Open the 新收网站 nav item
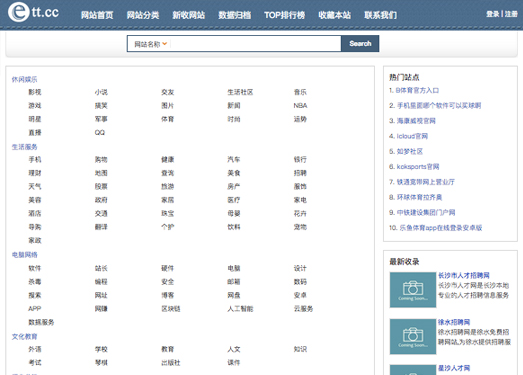The height and width of the screenshot is (375, 523). pyautogui.click(x=188, y=15)
